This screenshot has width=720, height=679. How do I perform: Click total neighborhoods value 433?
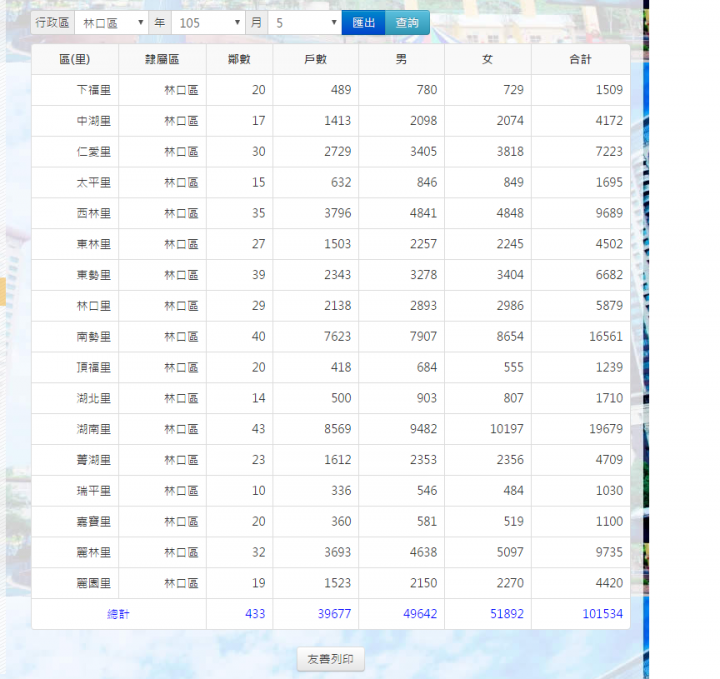click(255, 614)
